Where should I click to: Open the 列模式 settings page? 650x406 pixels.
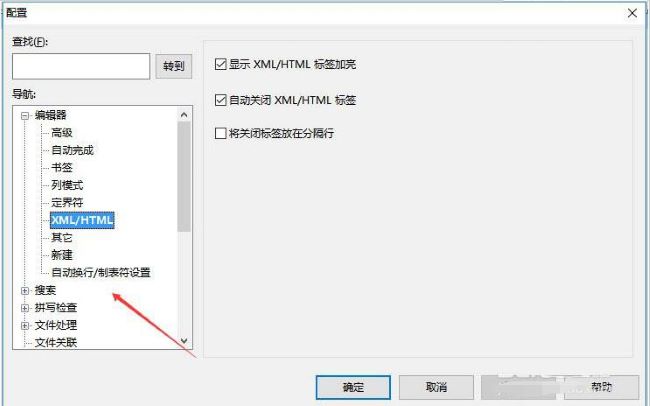click(x=67, y=185)
